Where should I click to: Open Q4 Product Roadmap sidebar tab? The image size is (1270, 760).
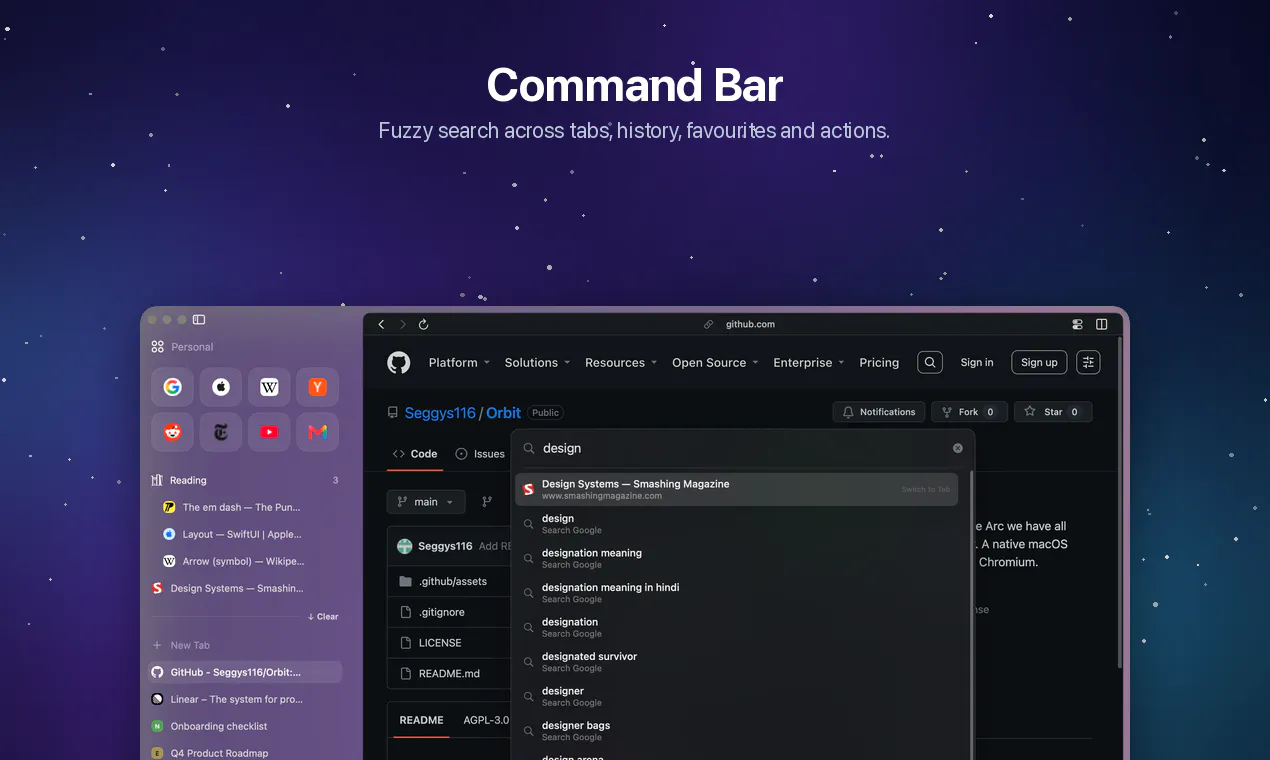245,753
